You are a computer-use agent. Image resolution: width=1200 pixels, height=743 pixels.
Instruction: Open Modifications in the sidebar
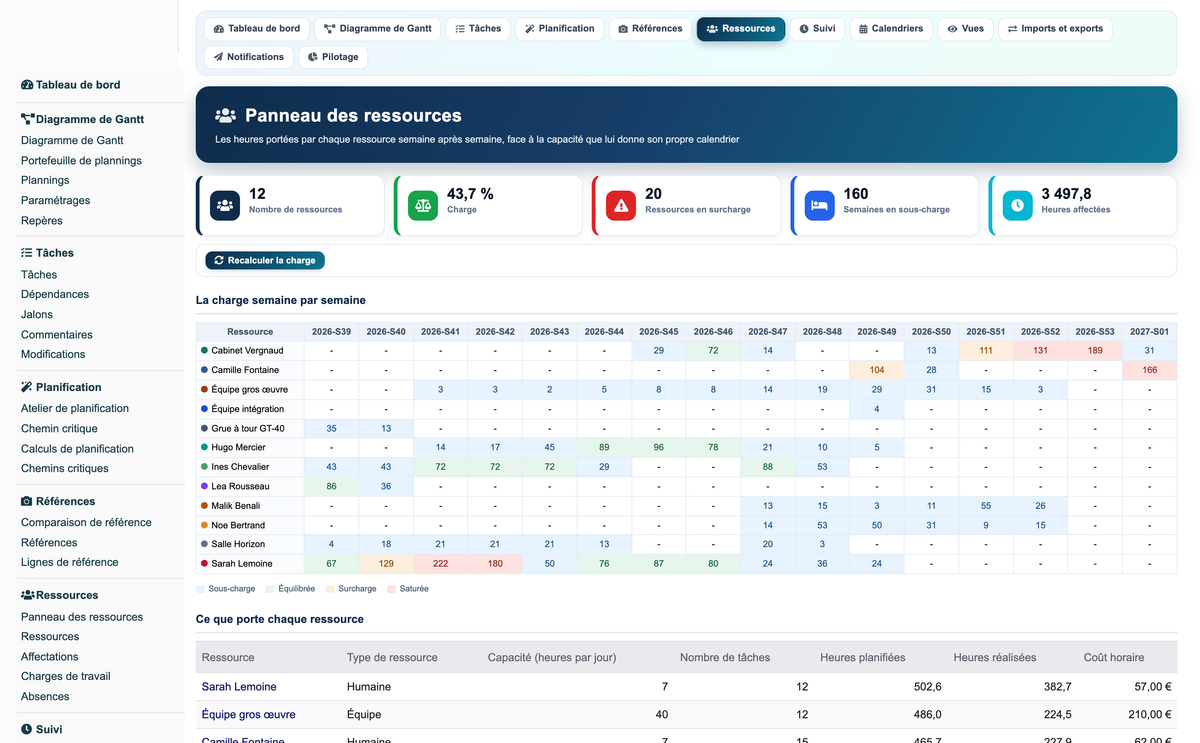coord(53,354)
